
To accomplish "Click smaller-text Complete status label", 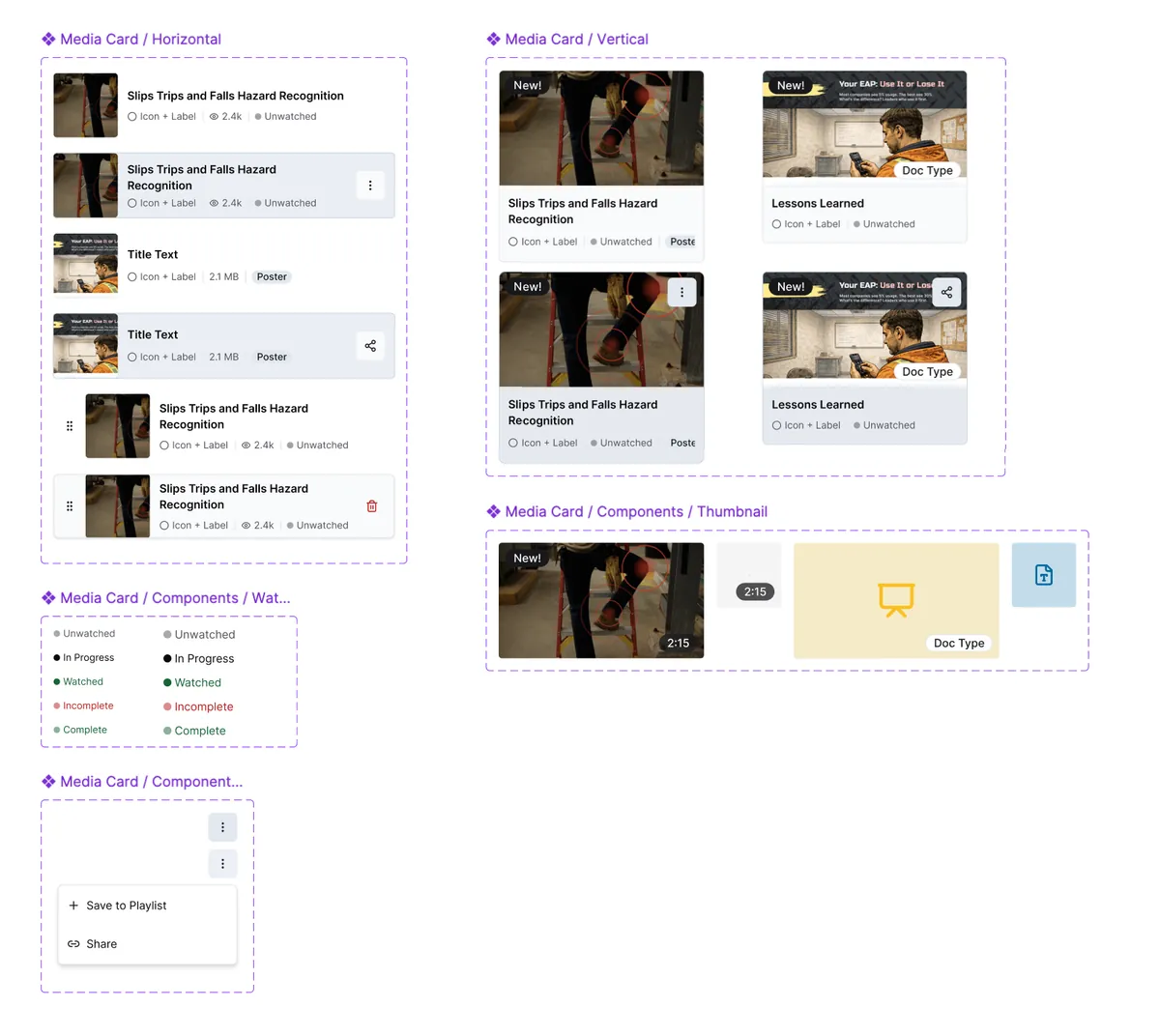I will pyautogui.click(x=80, y=731).
